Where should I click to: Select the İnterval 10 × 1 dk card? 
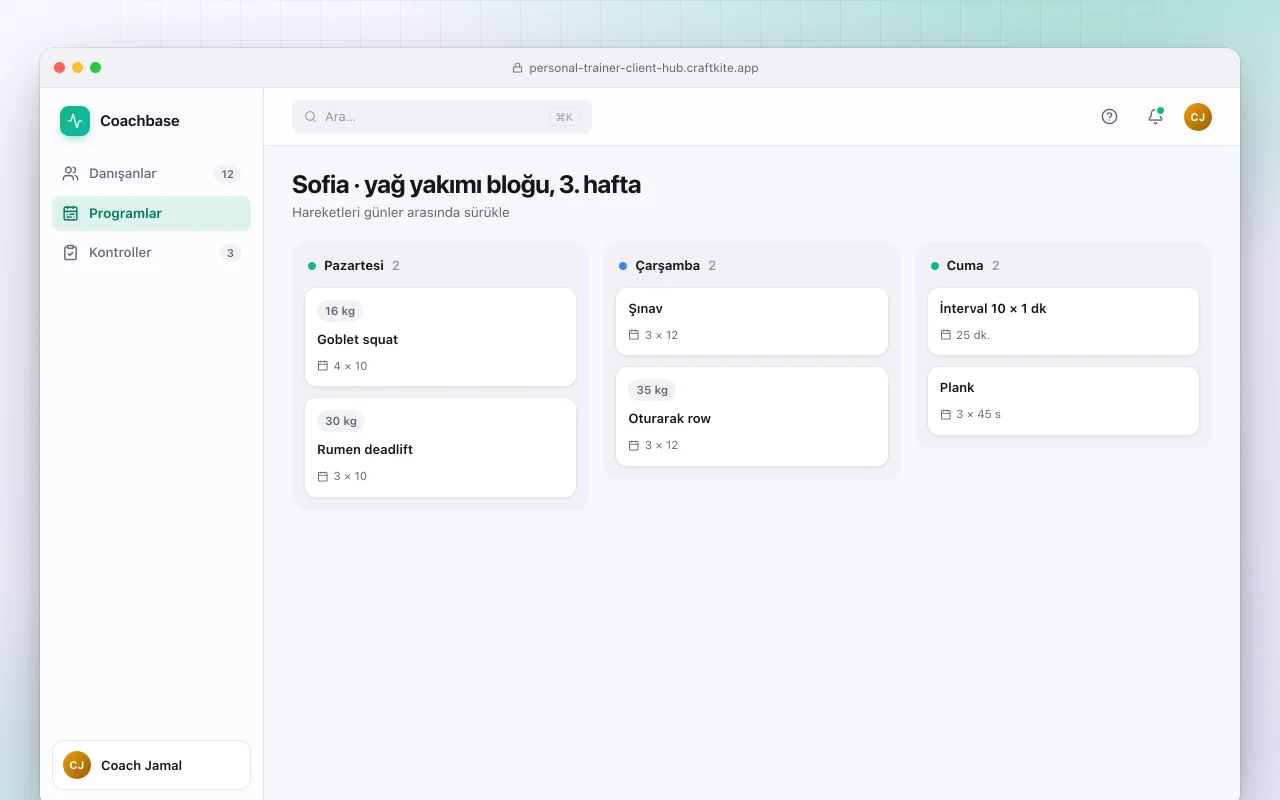click(x=1063, y=321)
